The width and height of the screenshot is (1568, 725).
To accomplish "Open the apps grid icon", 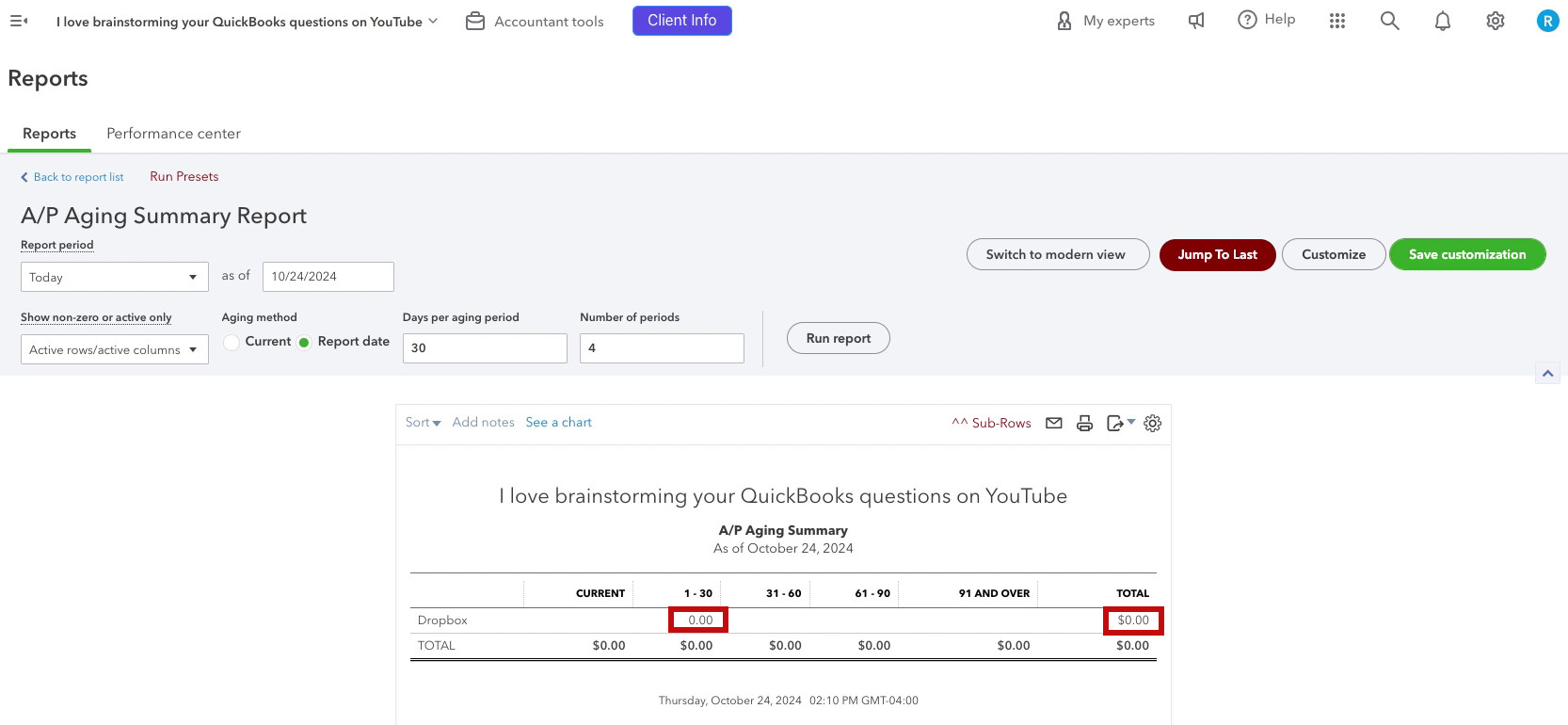I will [1337, 21].
